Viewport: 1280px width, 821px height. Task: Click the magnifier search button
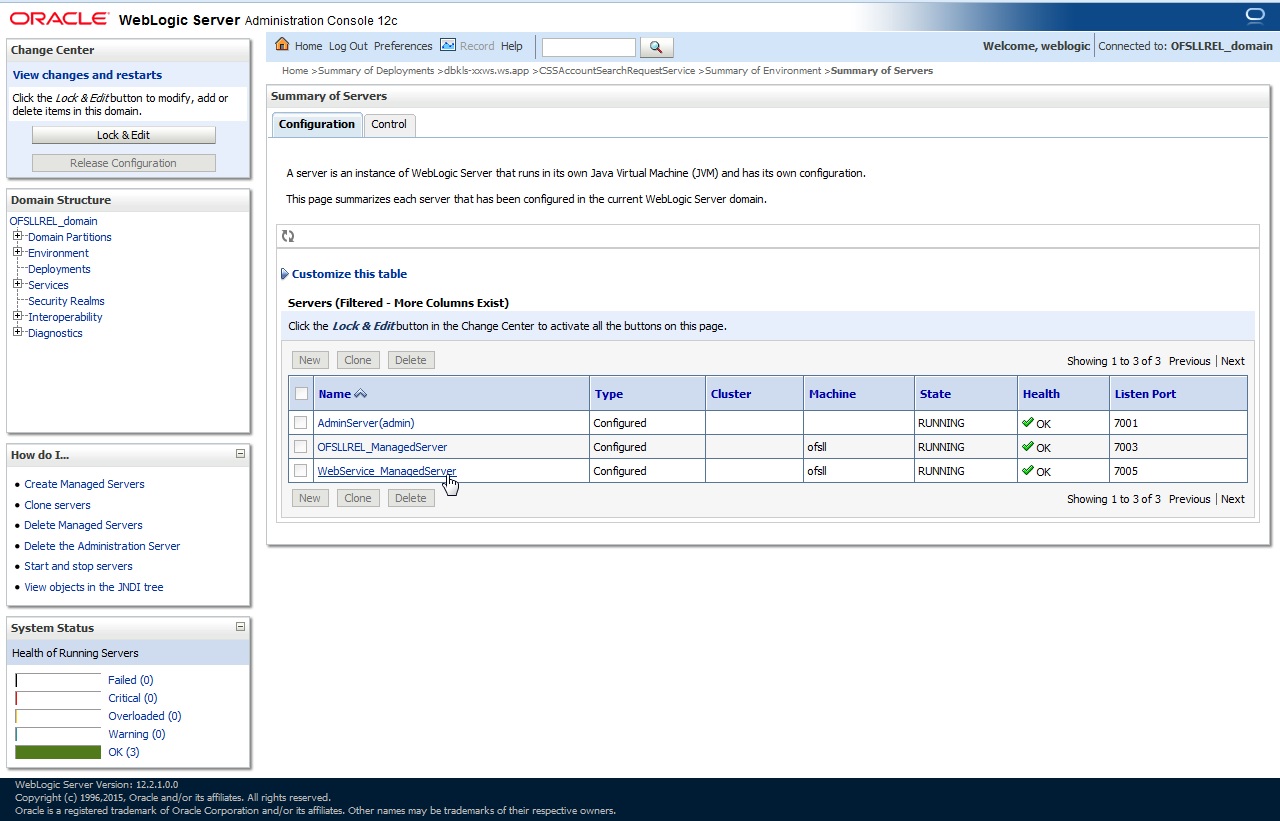(656, 47)
